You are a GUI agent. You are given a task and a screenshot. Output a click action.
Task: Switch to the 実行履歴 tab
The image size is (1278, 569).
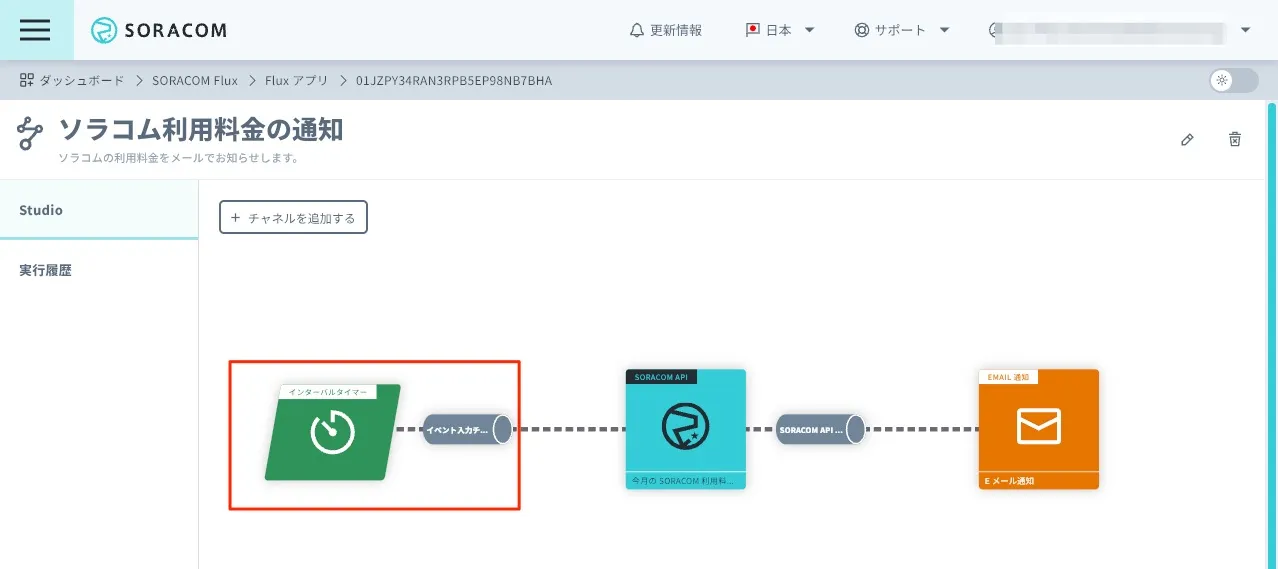pyautogui.click(x=99, y=270)
